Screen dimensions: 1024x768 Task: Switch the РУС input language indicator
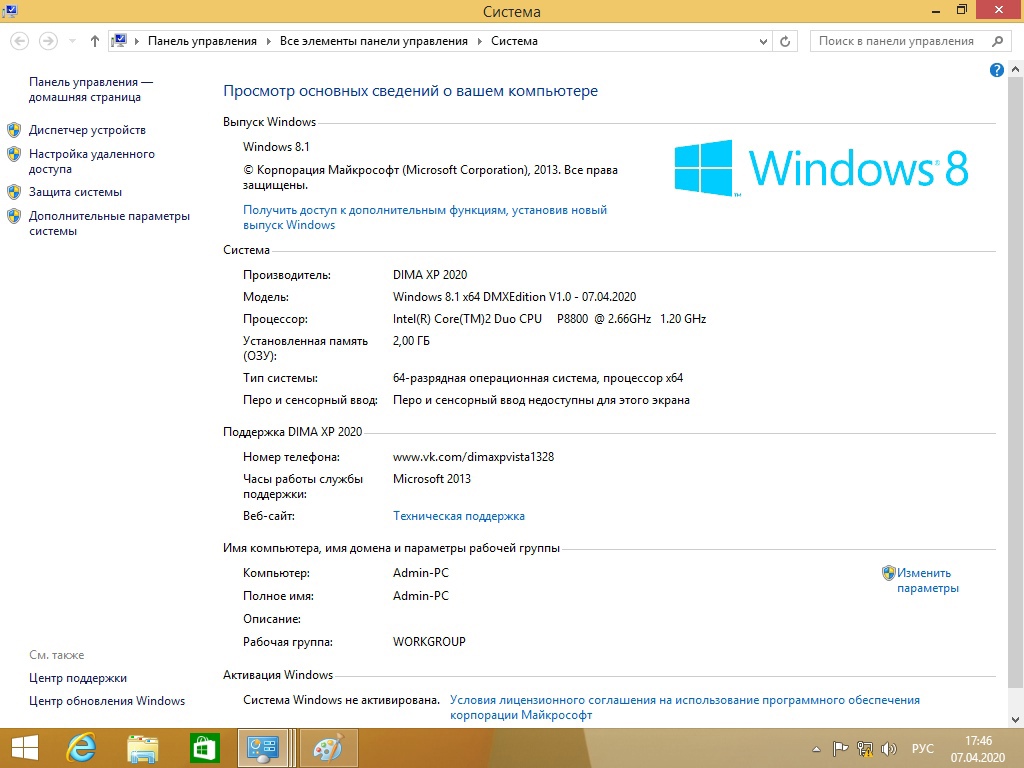(923, 748)
